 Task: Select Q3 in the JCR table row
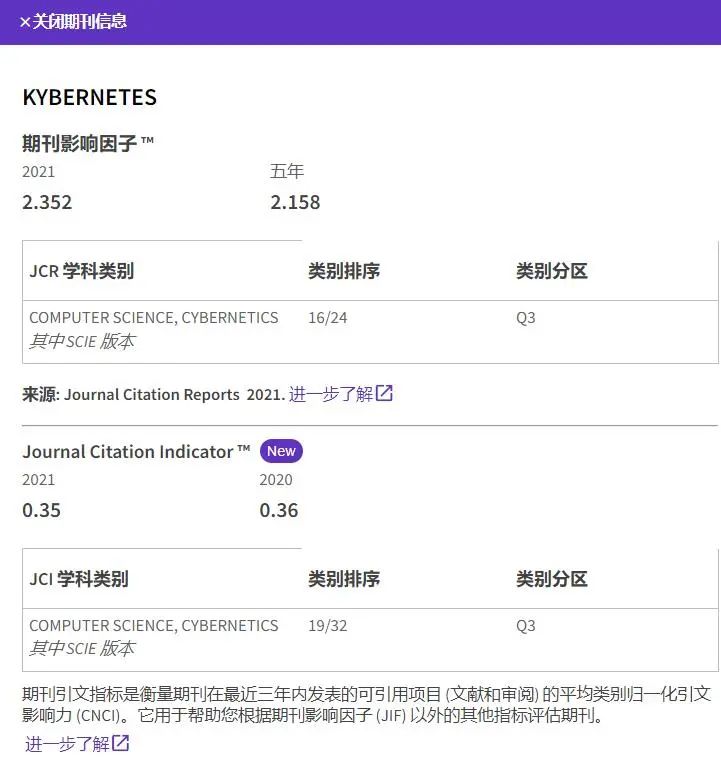coord(526,317)
